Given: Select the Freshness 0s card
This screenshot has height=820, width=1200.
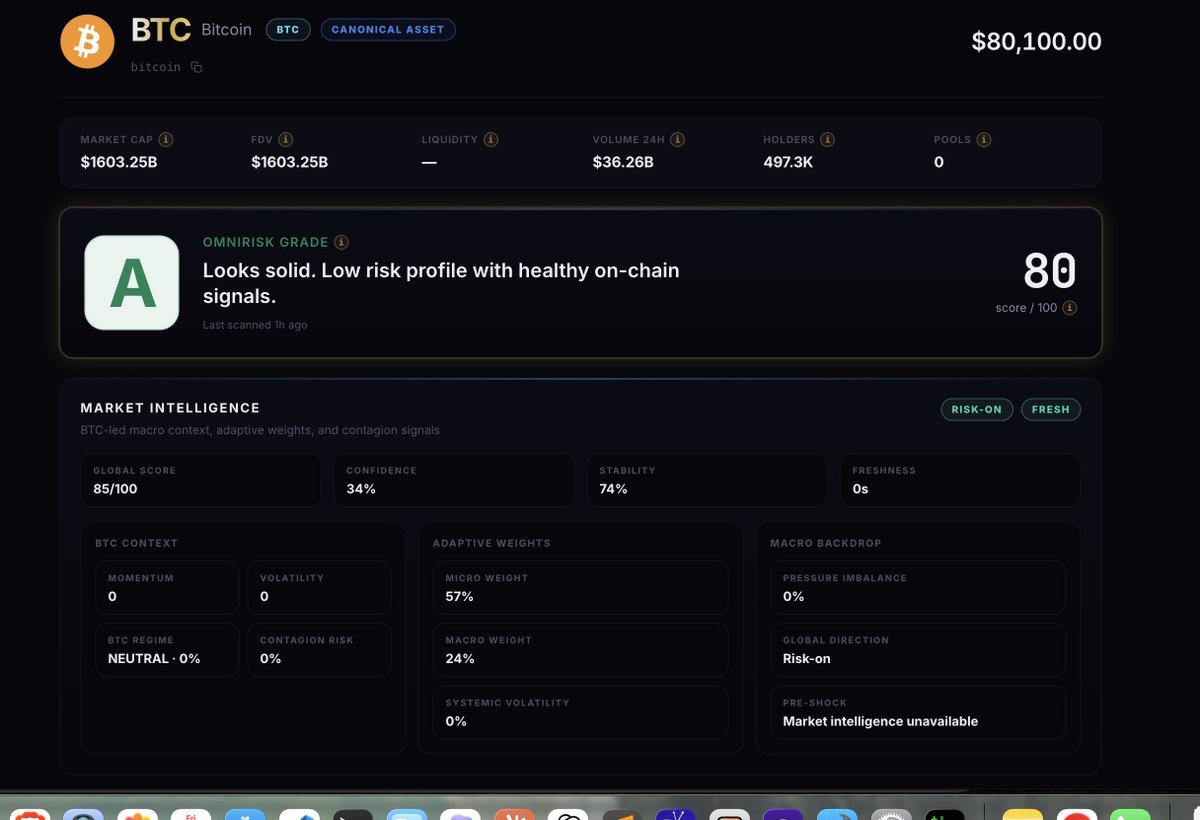Looking at the screenshot, I should pos(960,480).
